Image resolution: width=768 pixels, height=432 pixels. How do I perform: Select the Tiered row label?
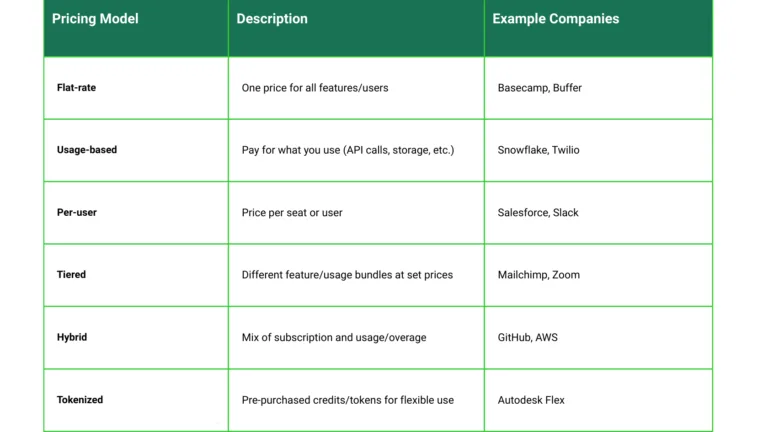coord(72,275)
